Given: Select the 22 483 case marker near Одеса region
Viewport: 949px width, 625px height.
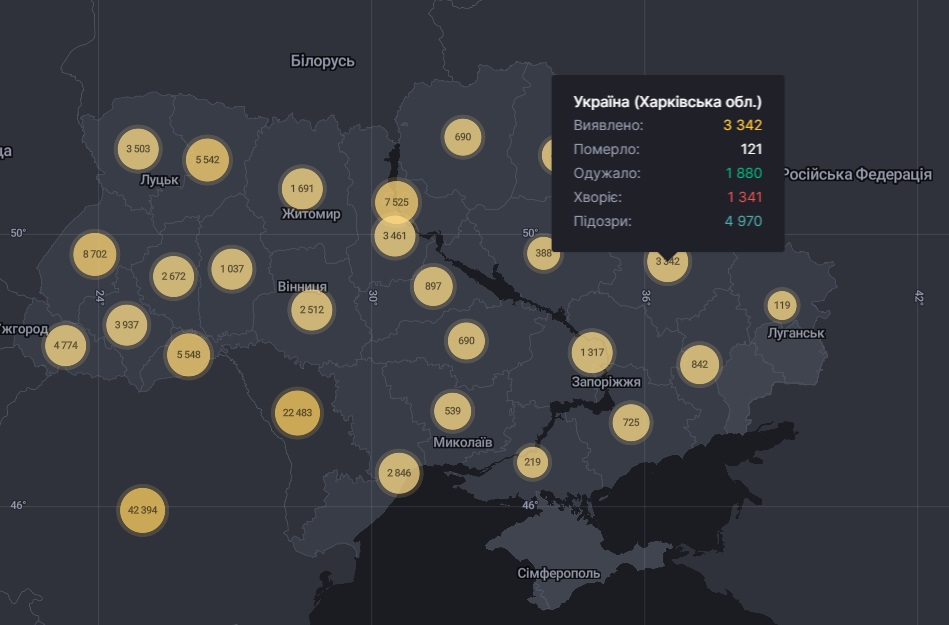Looking at the screenshot, I should [297, 412].
